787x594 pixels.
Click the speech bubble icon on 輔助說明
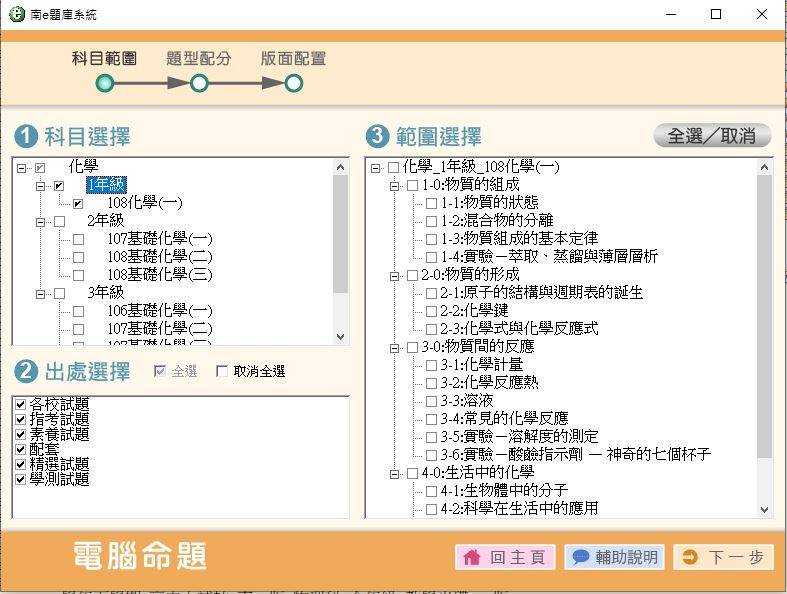click(581, 557)
